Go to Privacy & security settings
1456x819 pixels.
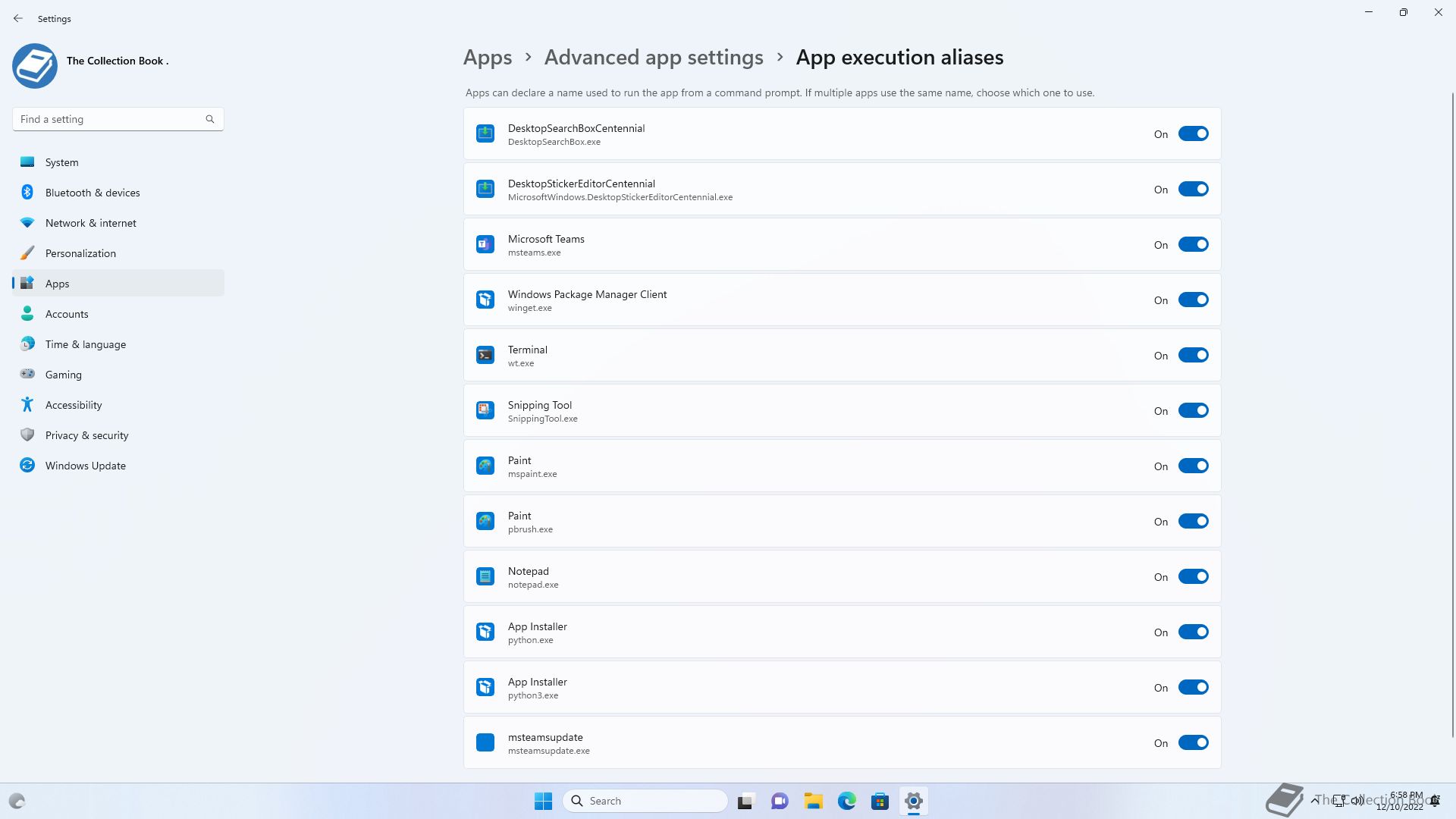point(118,435)
